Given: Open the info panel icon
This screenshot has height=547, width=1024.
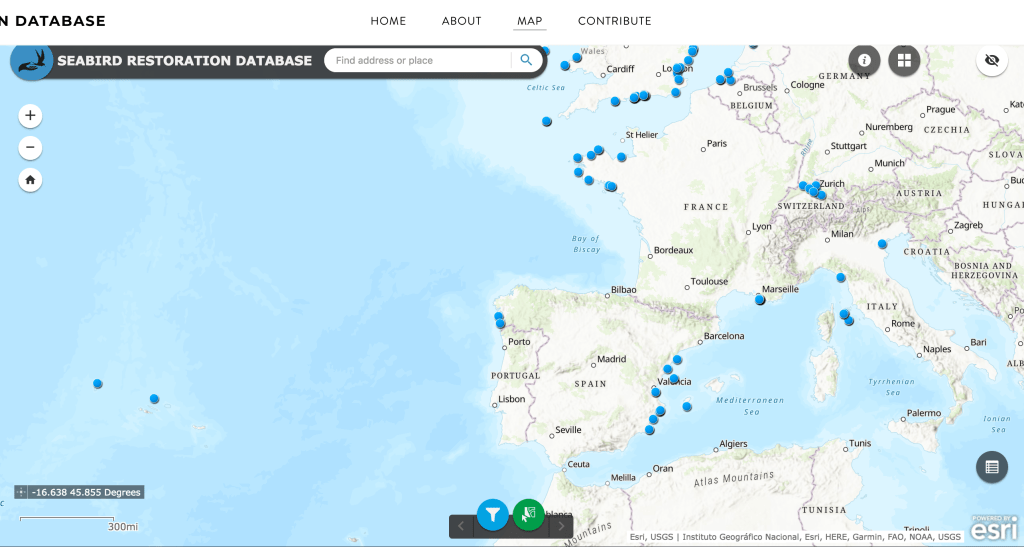Looking at the screenshot, I should click(864, 60).
